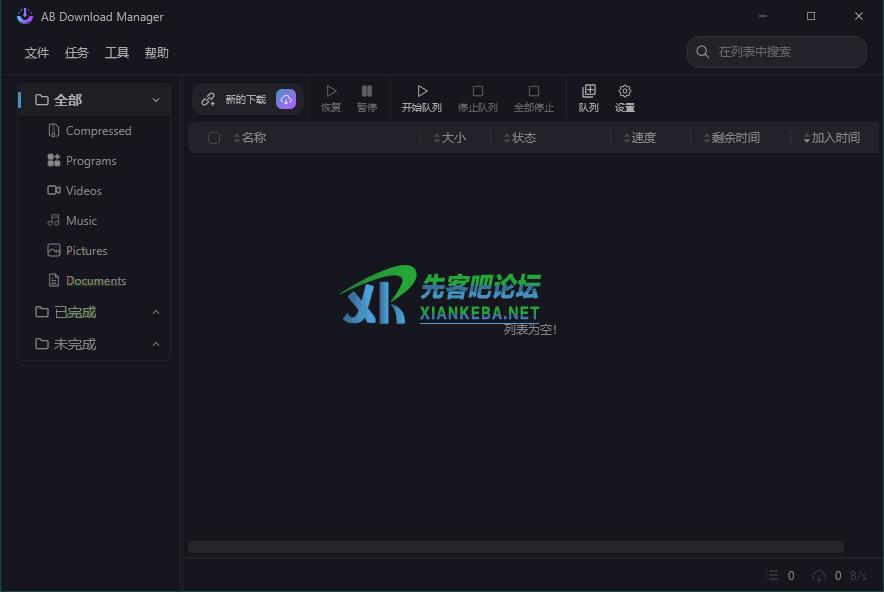Stop all downloads with 全部停止
884x592 pixels.
[x=534, y=98]
